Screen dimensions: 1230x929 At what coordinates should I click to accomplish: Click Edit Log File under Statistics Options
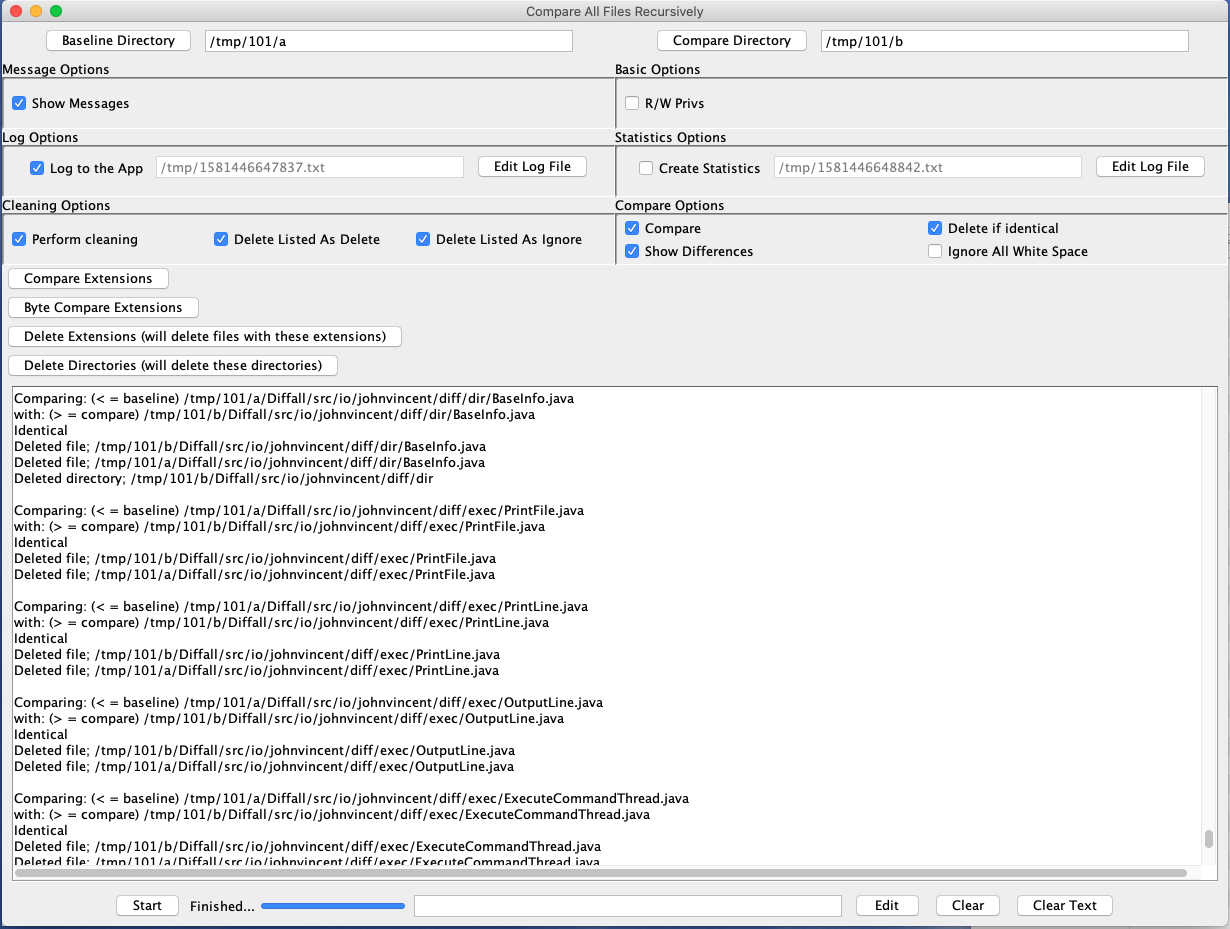(x=1150, y=167)
